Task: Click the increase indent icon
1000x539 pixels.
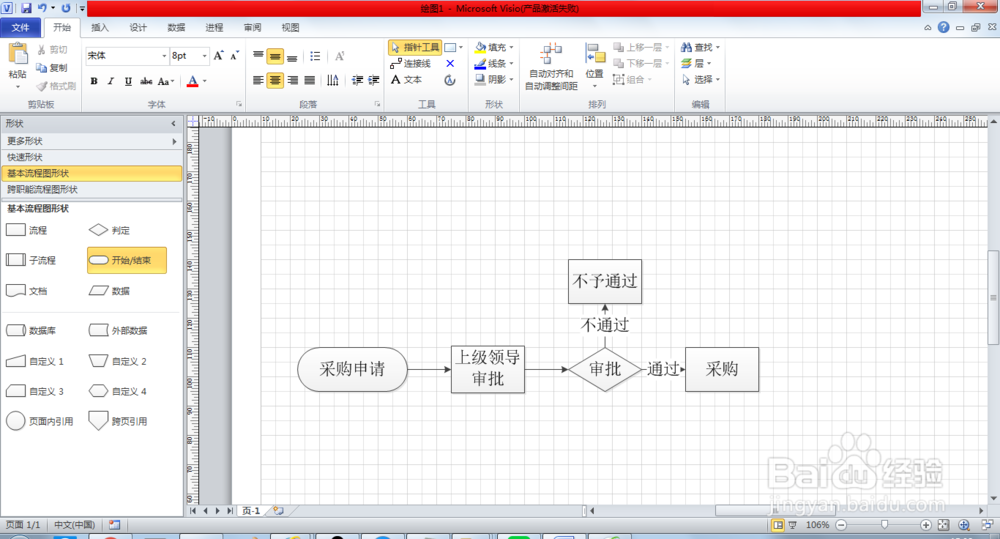Action: 374,80
